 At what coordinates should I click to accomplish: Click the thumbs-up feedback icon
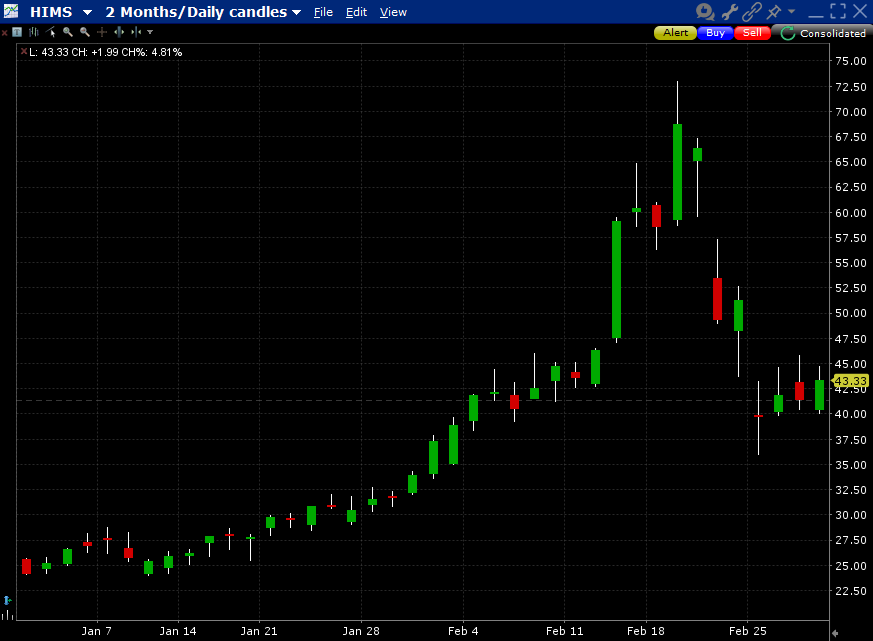coord(705,11)
